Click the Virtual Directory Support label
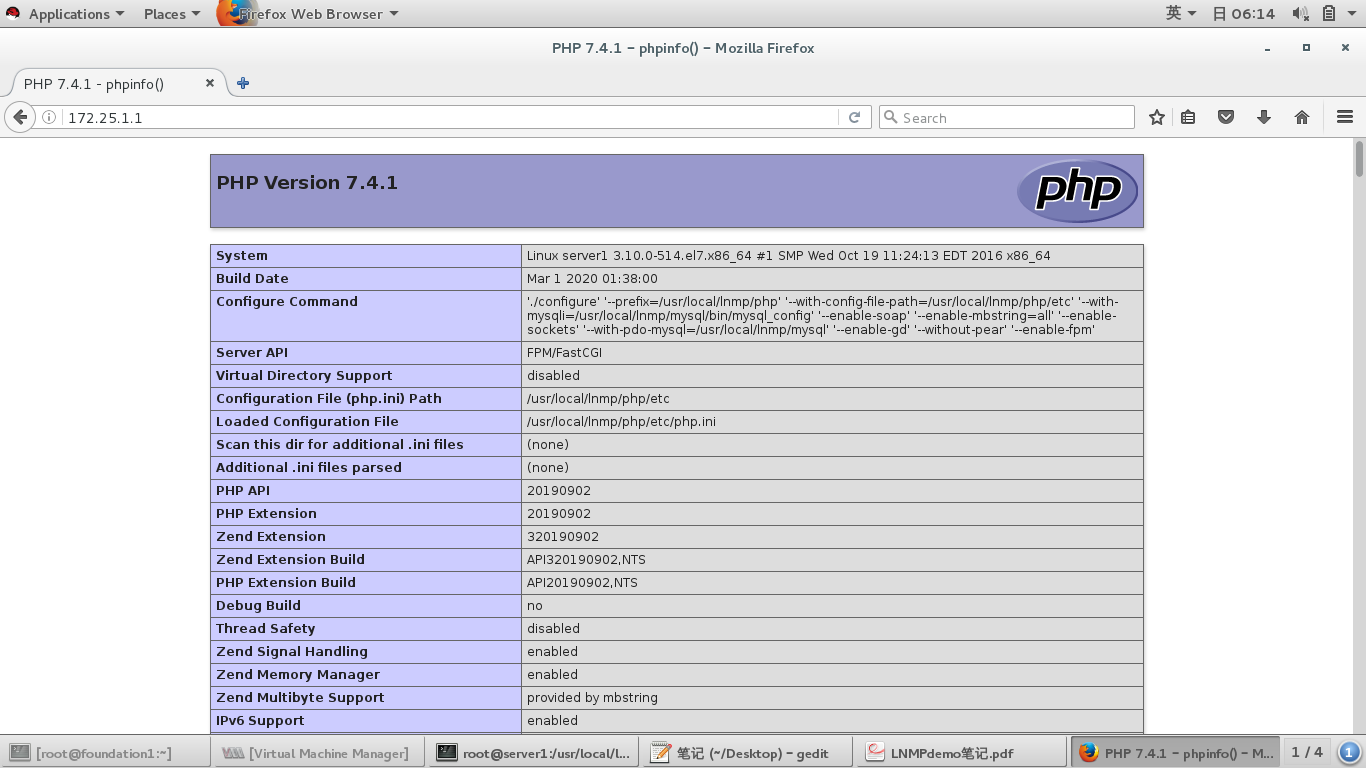Image resolution: width=1366 pixels, height=768 pixels. (x=304, y=376)
